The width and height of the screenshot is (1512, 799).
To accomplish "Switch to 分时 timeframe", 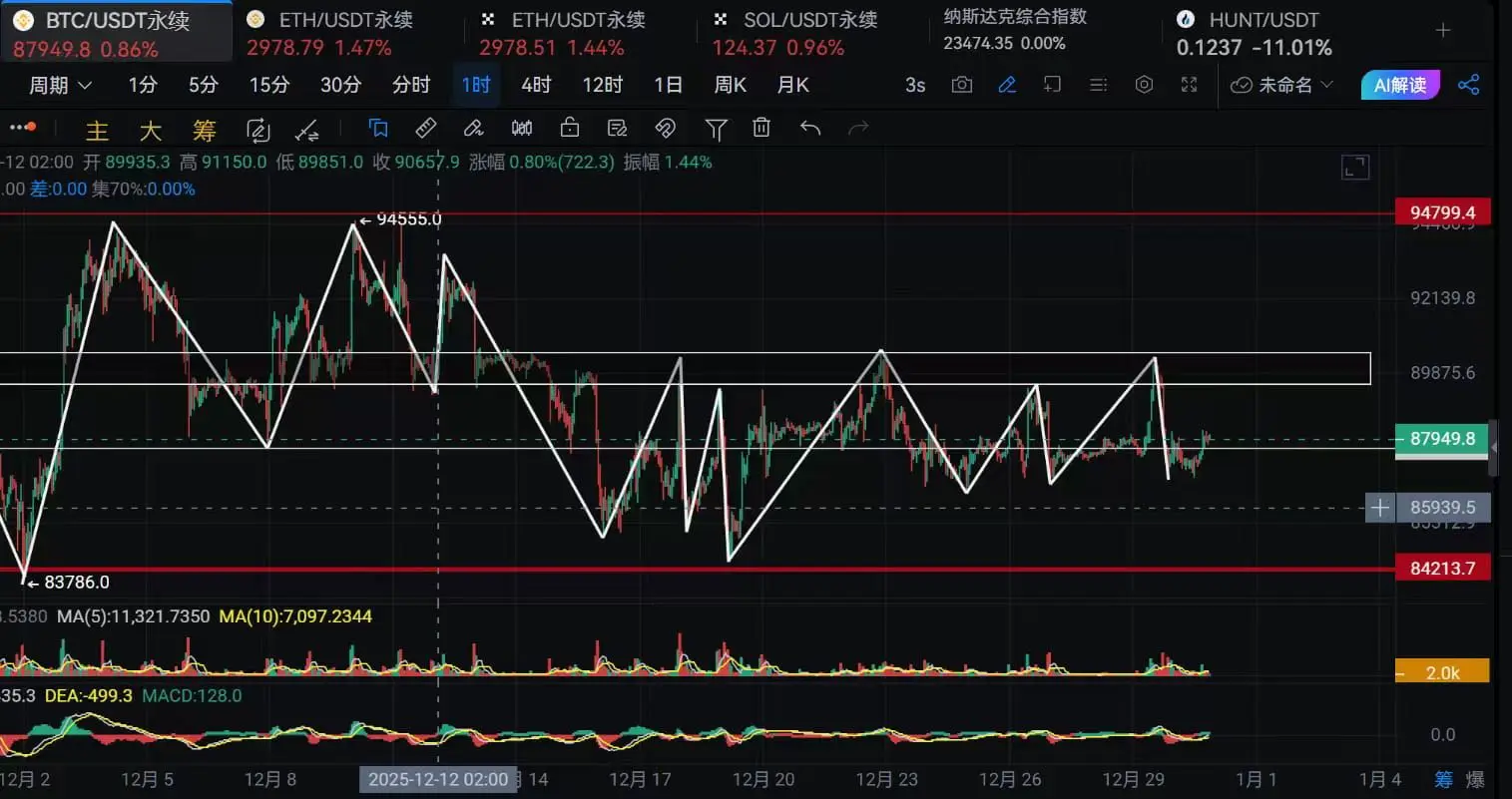I will 411,85.
